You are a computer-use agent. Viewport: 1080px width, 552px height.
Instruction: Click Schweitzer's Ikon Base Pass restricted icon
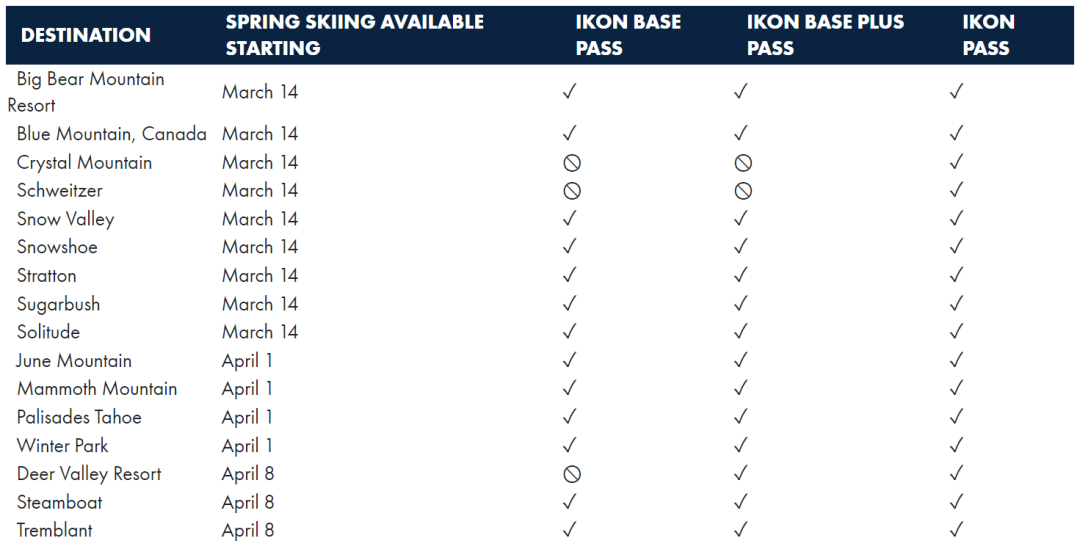572,191
